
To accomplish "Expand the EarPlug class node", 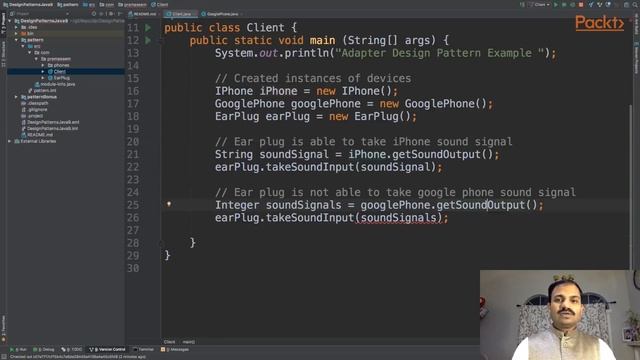I will point(42,78).
